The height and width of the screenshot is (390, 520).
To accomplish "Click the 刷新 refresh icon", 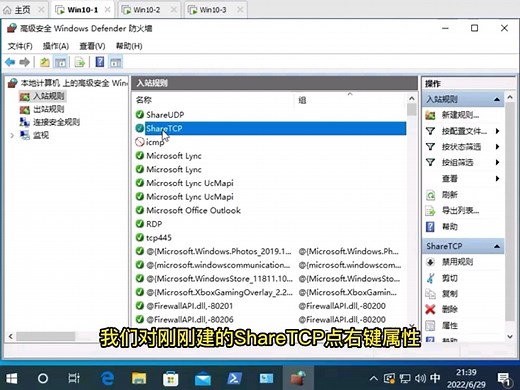I will click(x=430, y=195).
